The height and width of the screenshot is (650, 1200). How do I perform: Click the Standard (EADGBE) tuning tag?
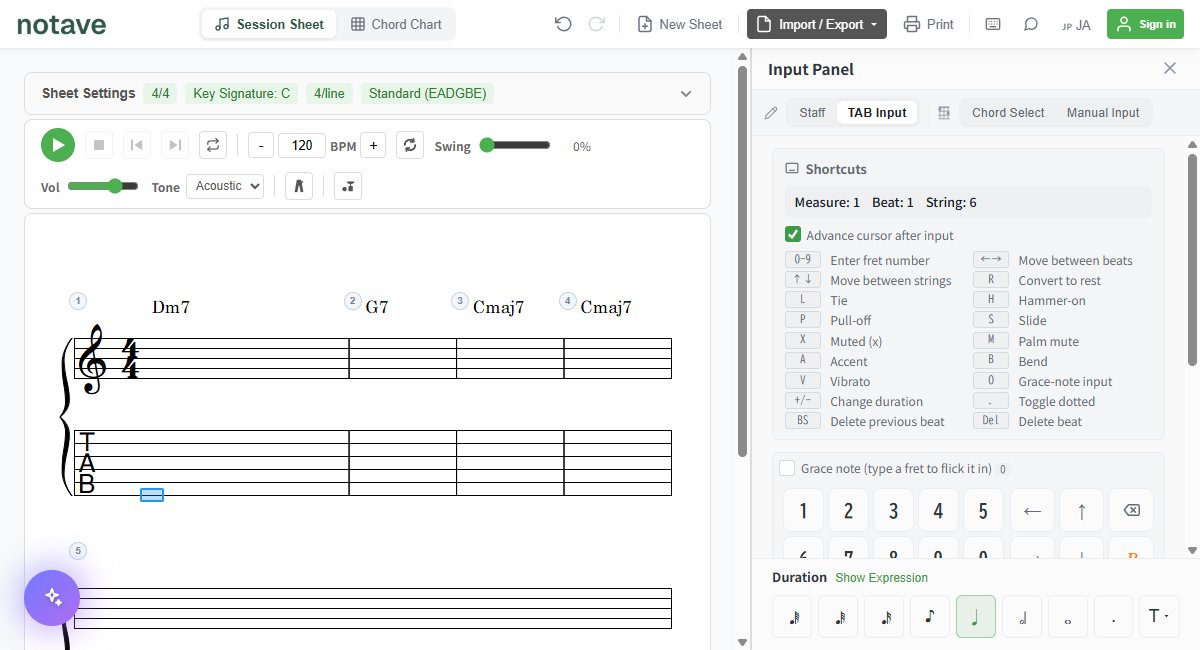click(428, 93)
